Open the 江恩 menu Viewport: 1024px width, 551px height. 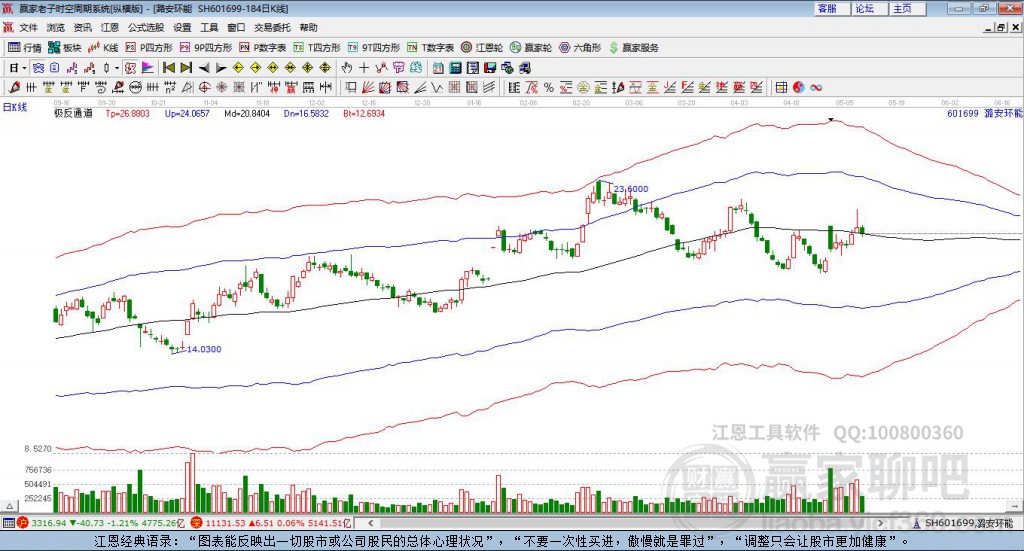coord(109,28)
